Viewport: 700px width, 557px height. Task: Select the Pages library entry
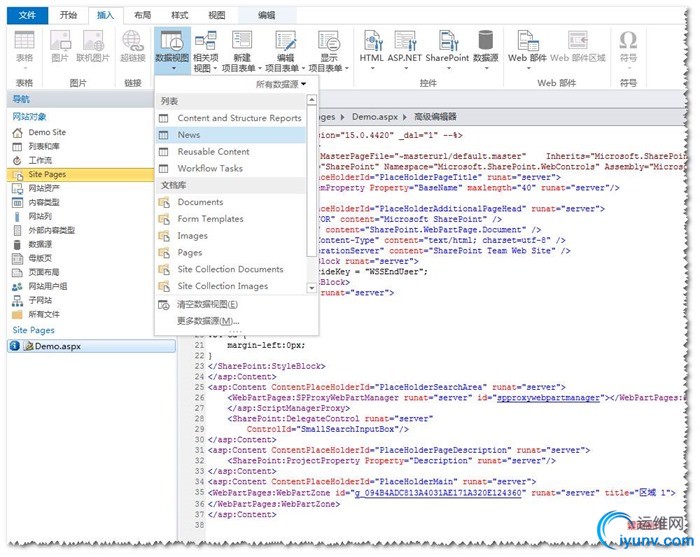tap(231, 253)
